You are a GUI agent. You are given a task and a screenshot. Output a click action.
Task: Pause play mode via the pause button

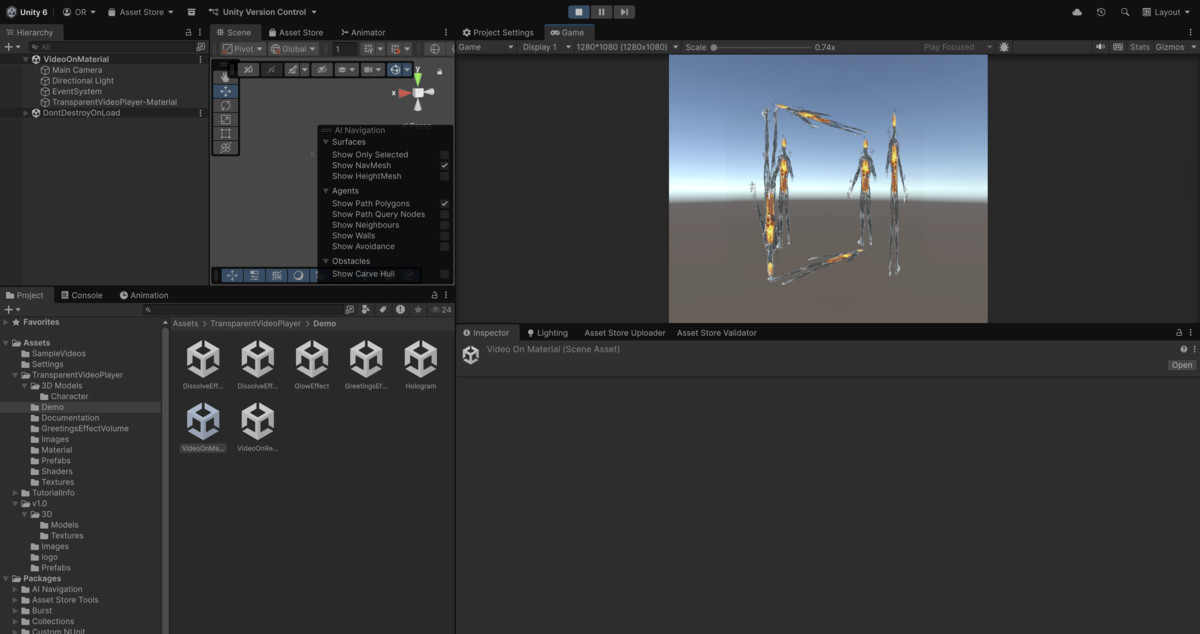602,11
